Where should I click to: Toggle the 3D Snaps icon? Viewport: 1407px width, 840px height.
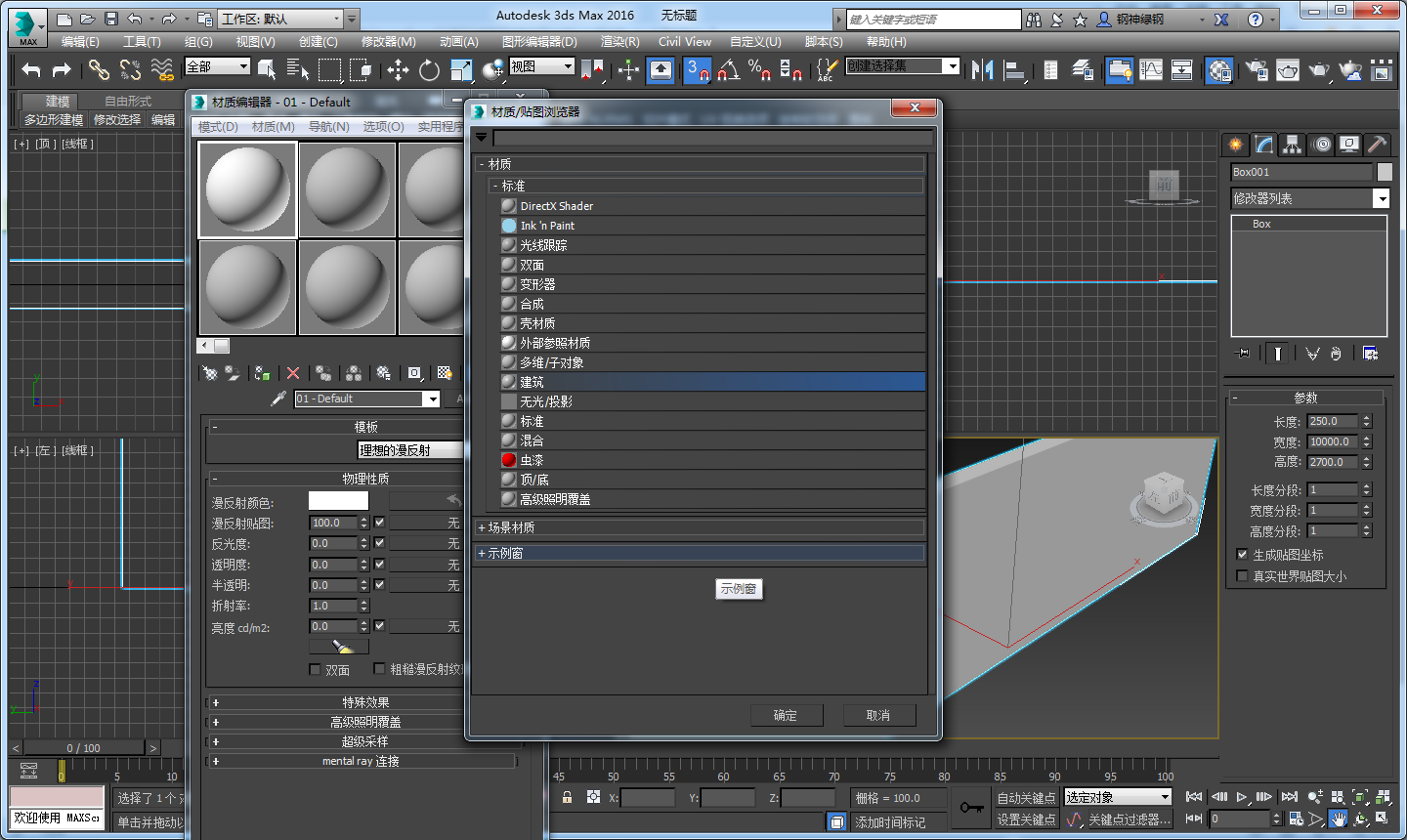click(x=697, y=69)
